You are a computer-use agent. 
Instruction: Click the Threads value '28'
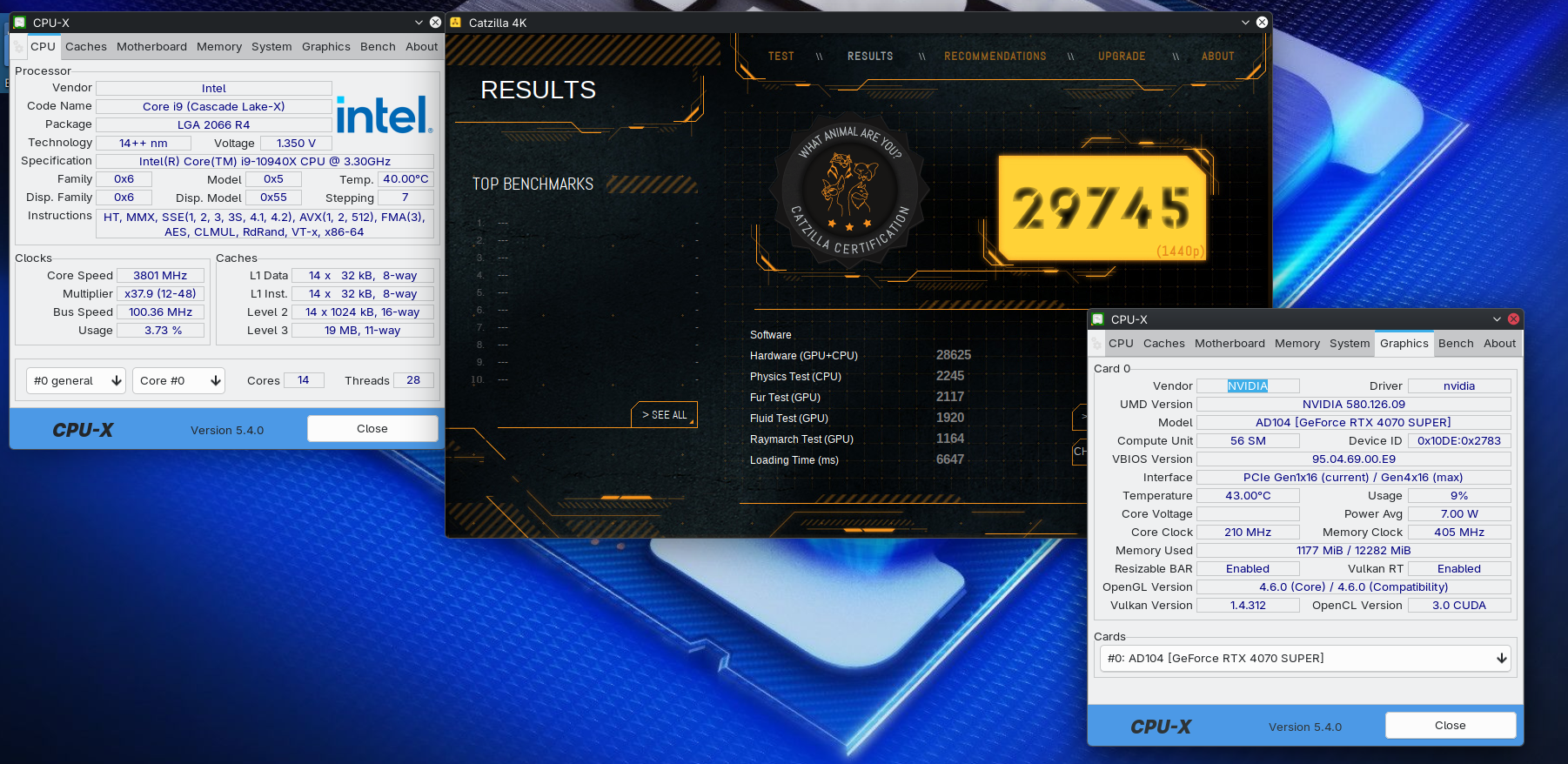point(413,380)
